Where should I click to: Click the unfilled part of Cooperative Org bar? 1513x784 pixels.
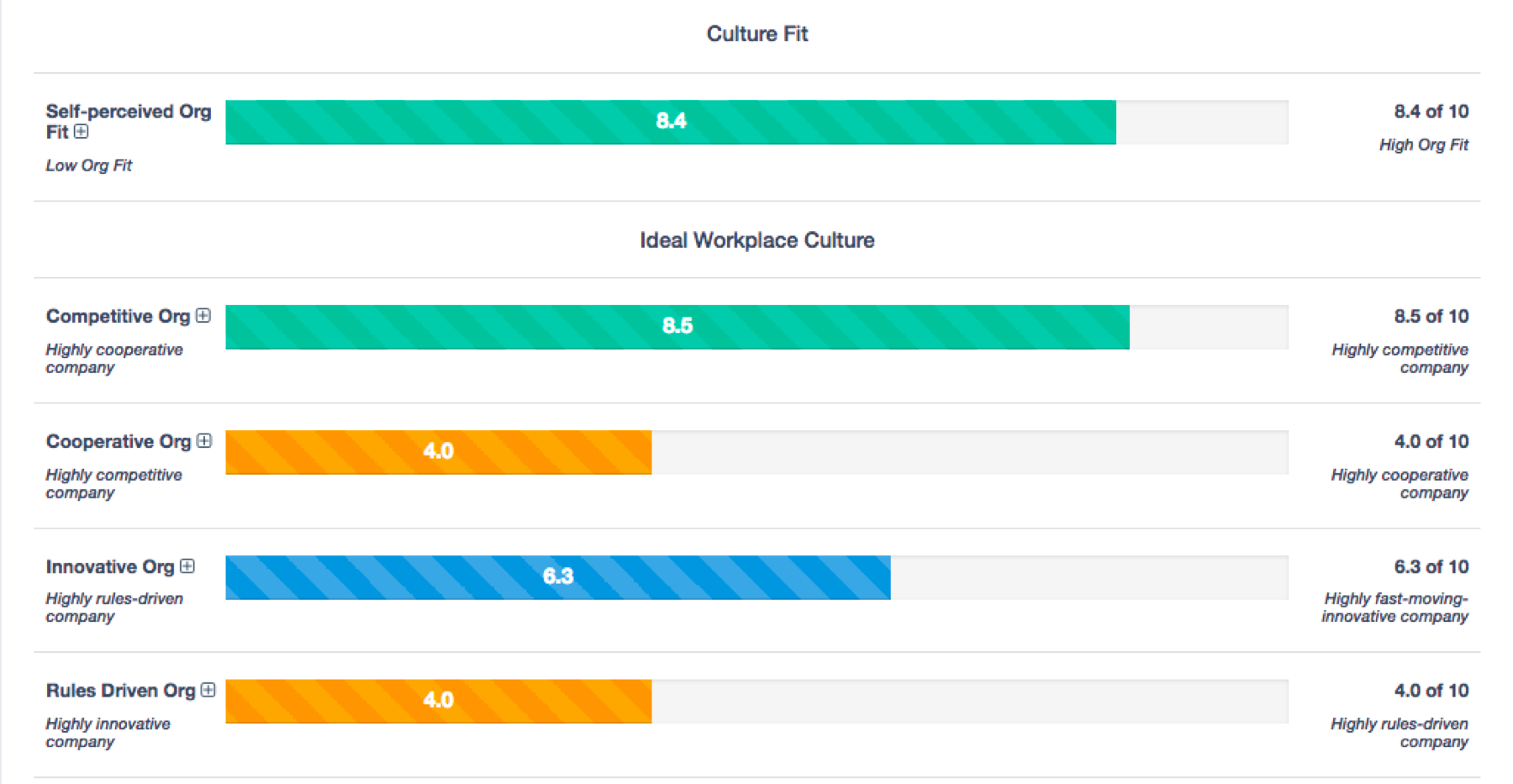click(970, 452)
